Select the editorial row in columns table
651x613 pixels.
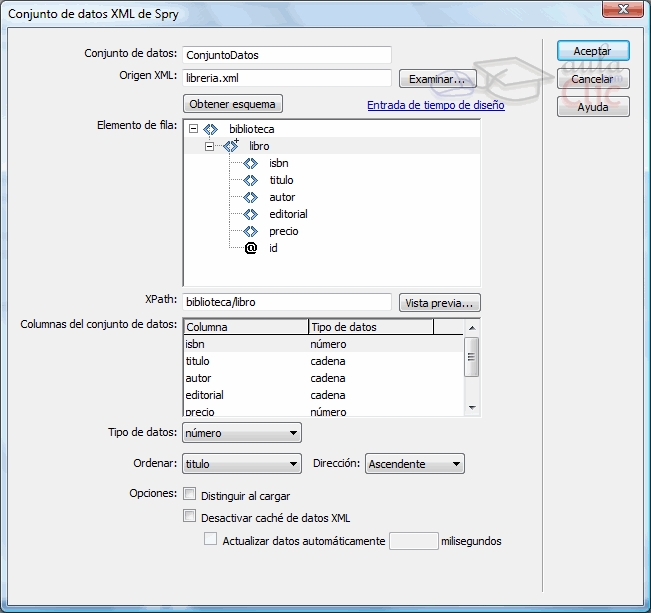(x=323, y=395)
